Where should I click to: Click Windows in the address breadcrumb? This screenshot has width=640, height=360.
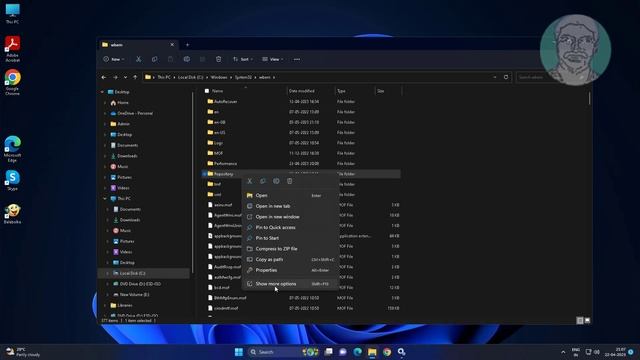click(219, 77)
